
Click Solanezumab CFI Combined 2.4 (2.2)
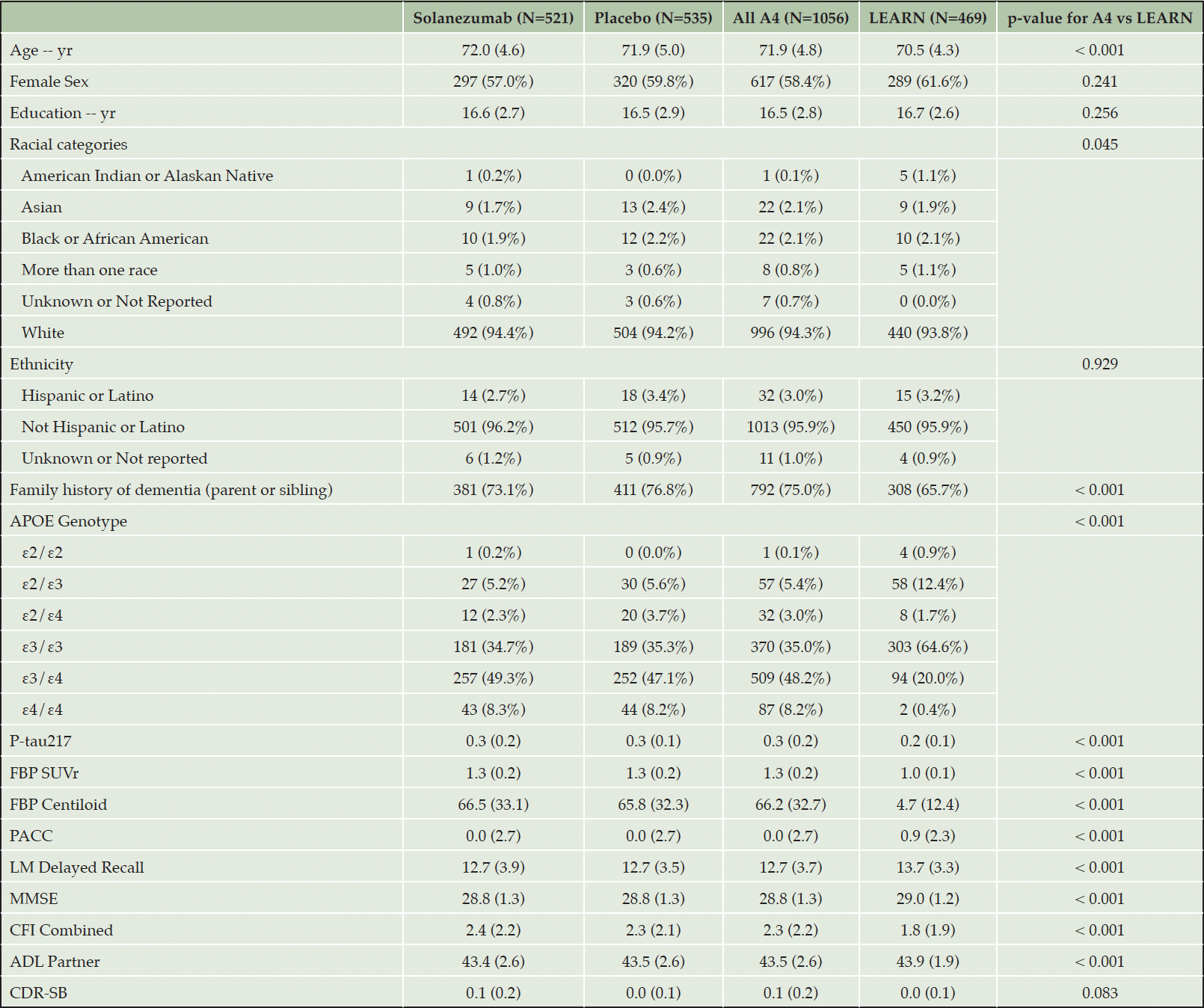(494, 930)
